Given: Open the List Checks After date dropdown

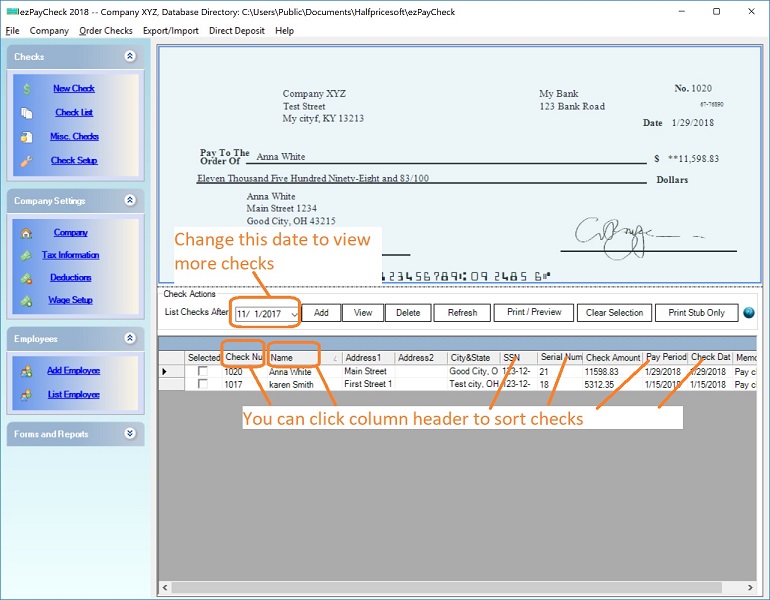Looking at the screenshot, I should coord(294,313).
